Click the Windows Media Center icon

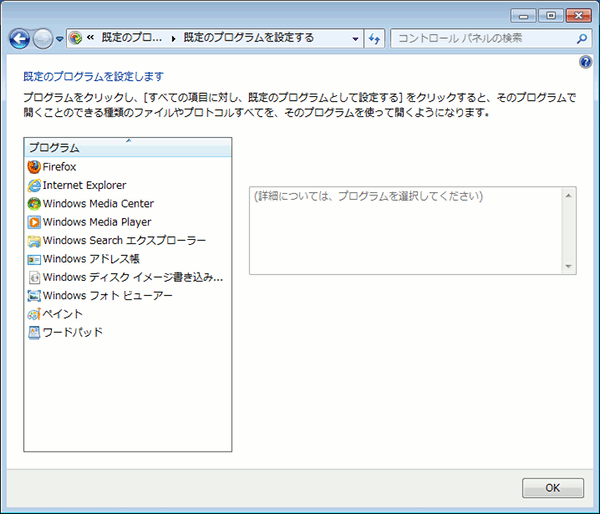34,204
